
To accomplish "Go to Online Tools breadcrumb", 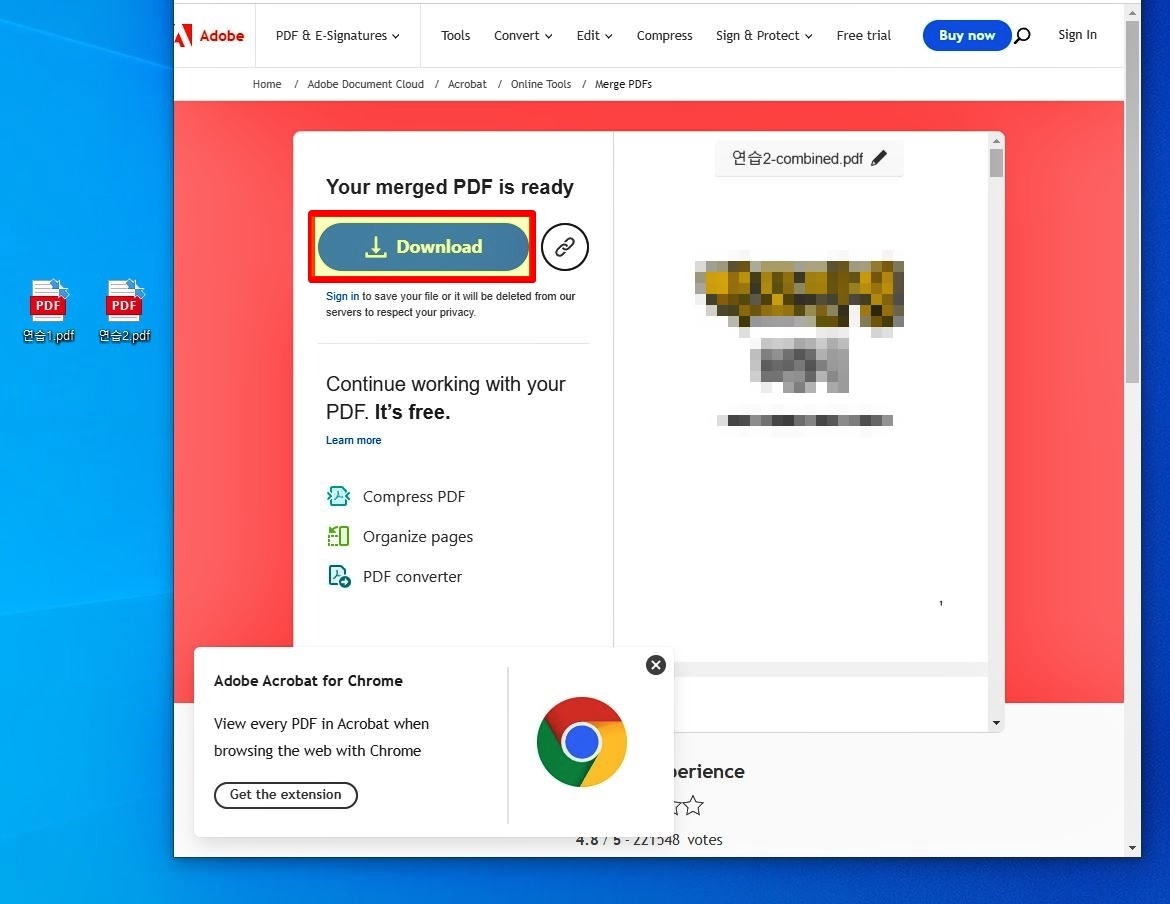I will click(541, 84).
